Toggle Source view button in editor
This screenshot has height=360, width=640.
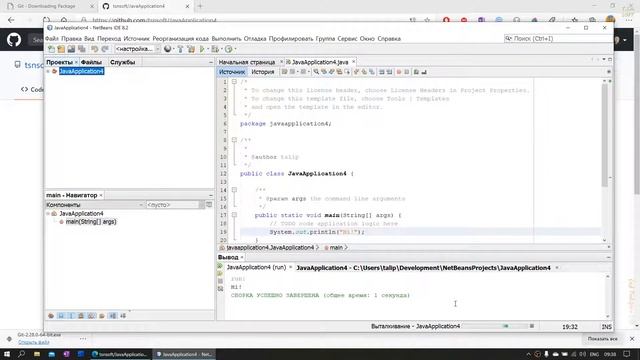coord(232,72)
